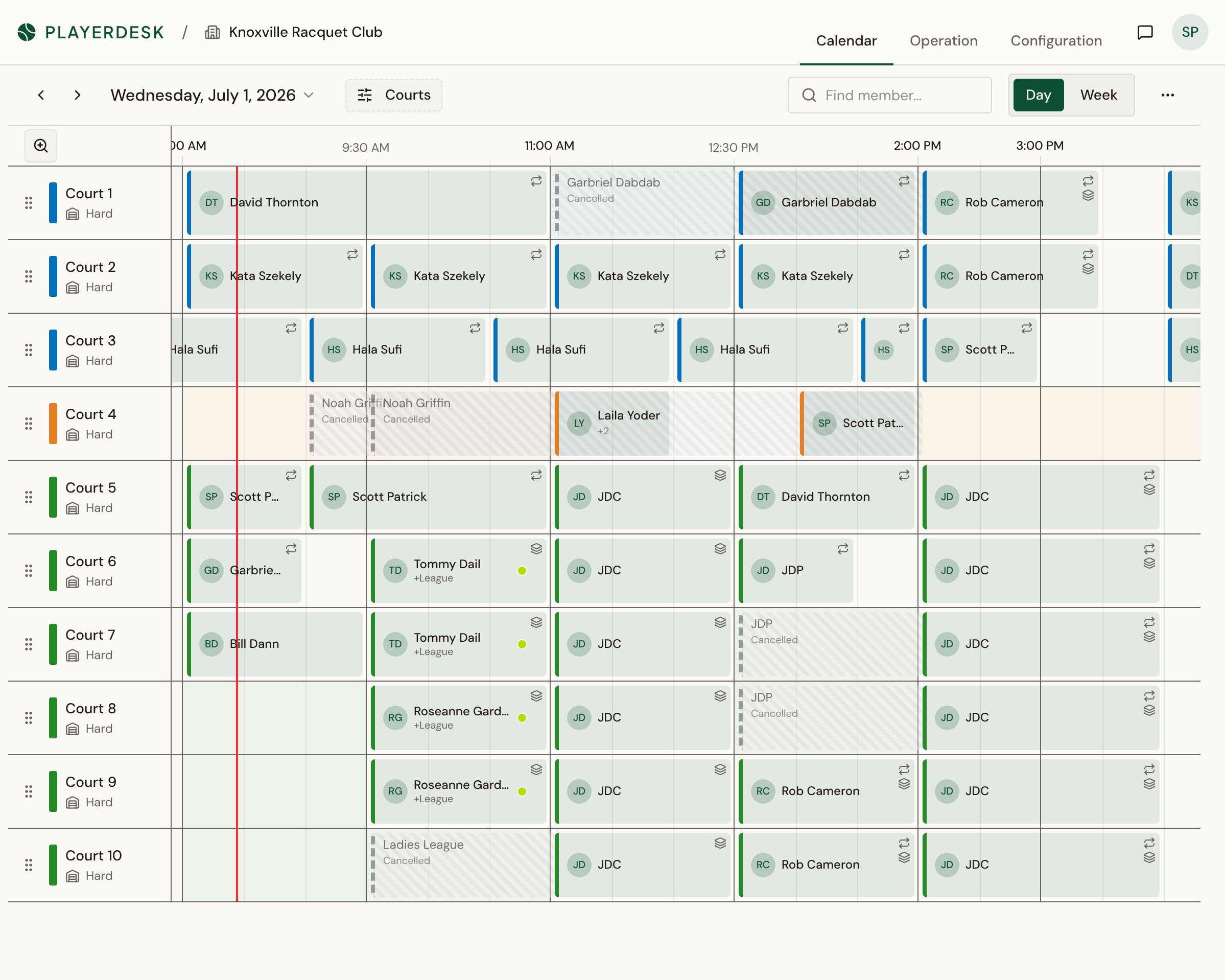Open the 2:00 PM JDC booking on Court 8
This screenshot has height=980, width=1225.
coord(1041,718)
